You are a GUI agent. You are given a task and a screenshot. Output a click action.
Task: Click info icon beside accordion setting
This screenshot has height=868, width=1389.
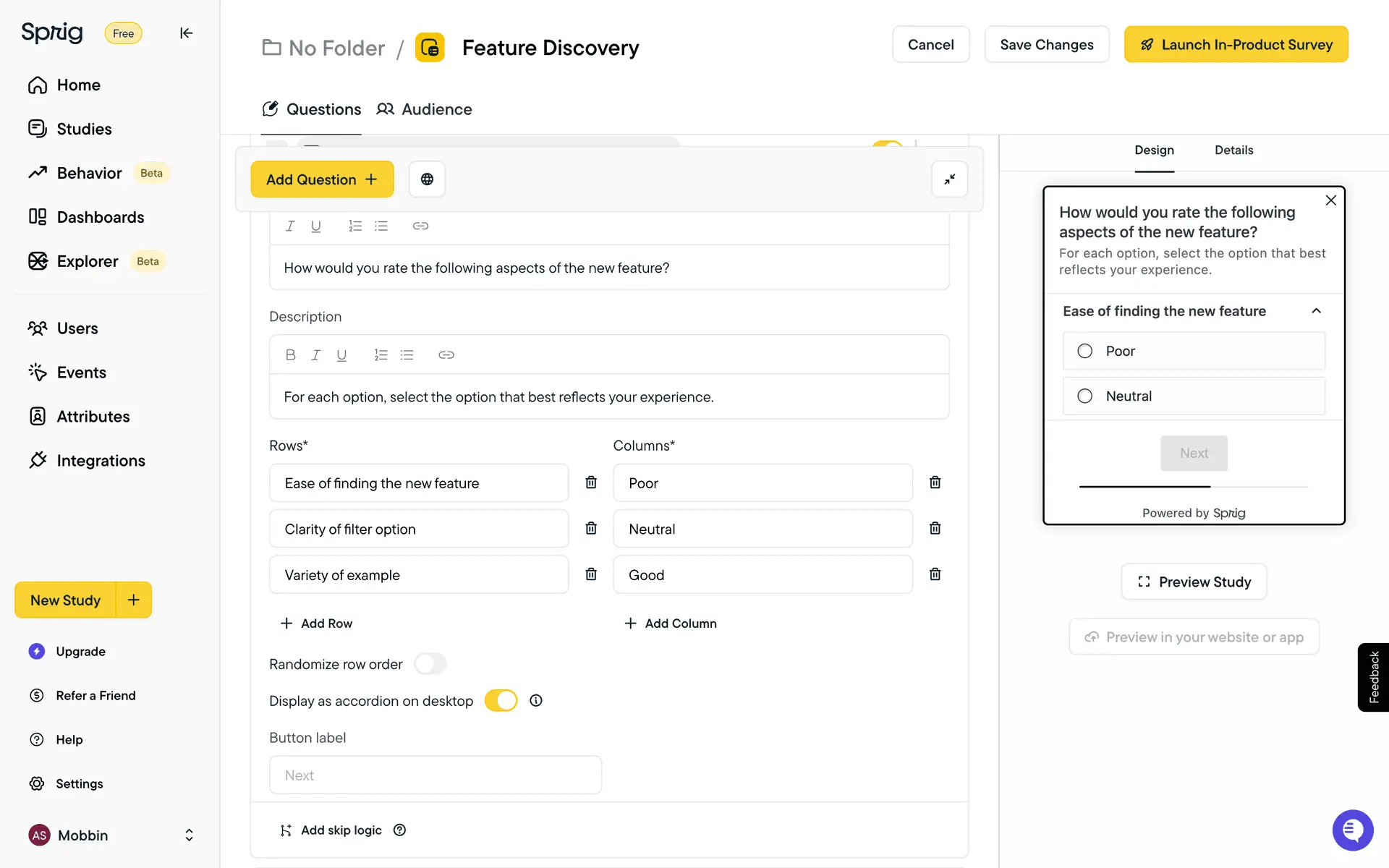coord(535,700)
